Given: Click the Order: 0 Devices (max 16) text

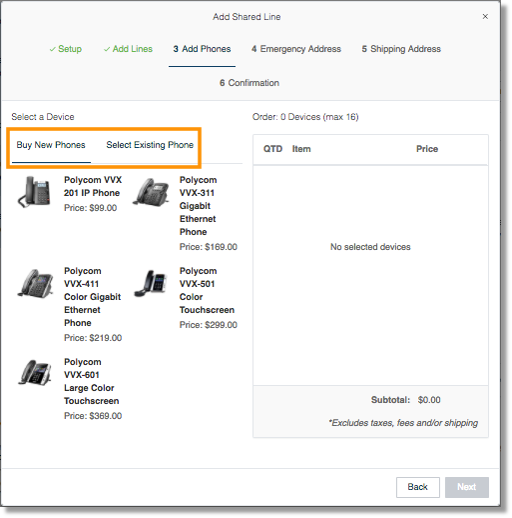Looking at the screenshot, I should 305,117.
